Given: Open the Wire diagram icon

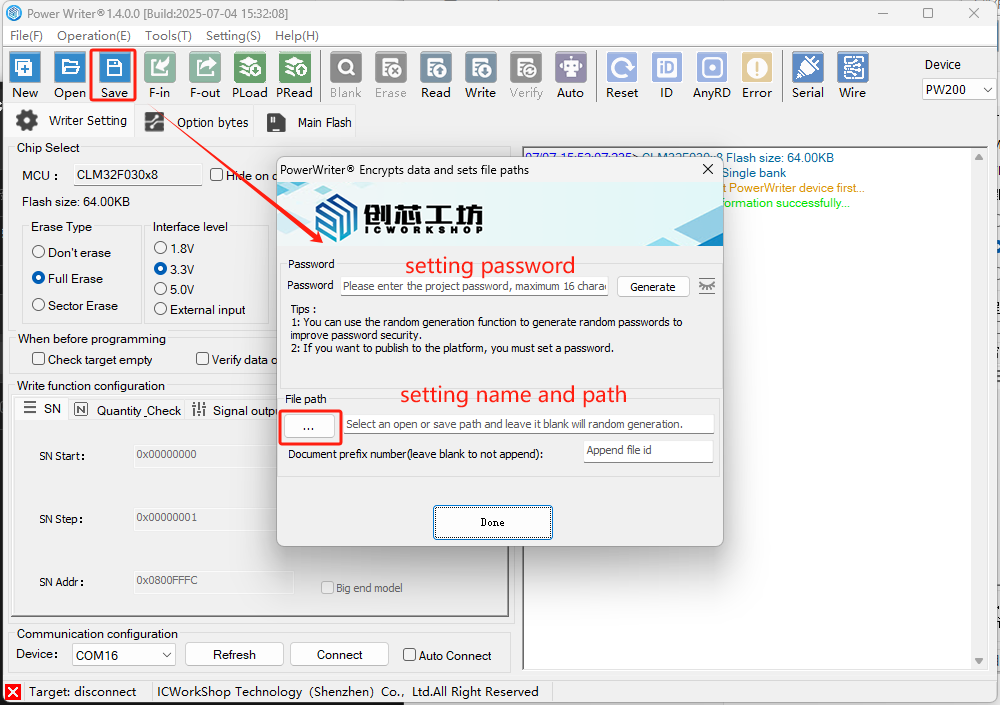Looking at the screenshot, I should tap(853, 75).
